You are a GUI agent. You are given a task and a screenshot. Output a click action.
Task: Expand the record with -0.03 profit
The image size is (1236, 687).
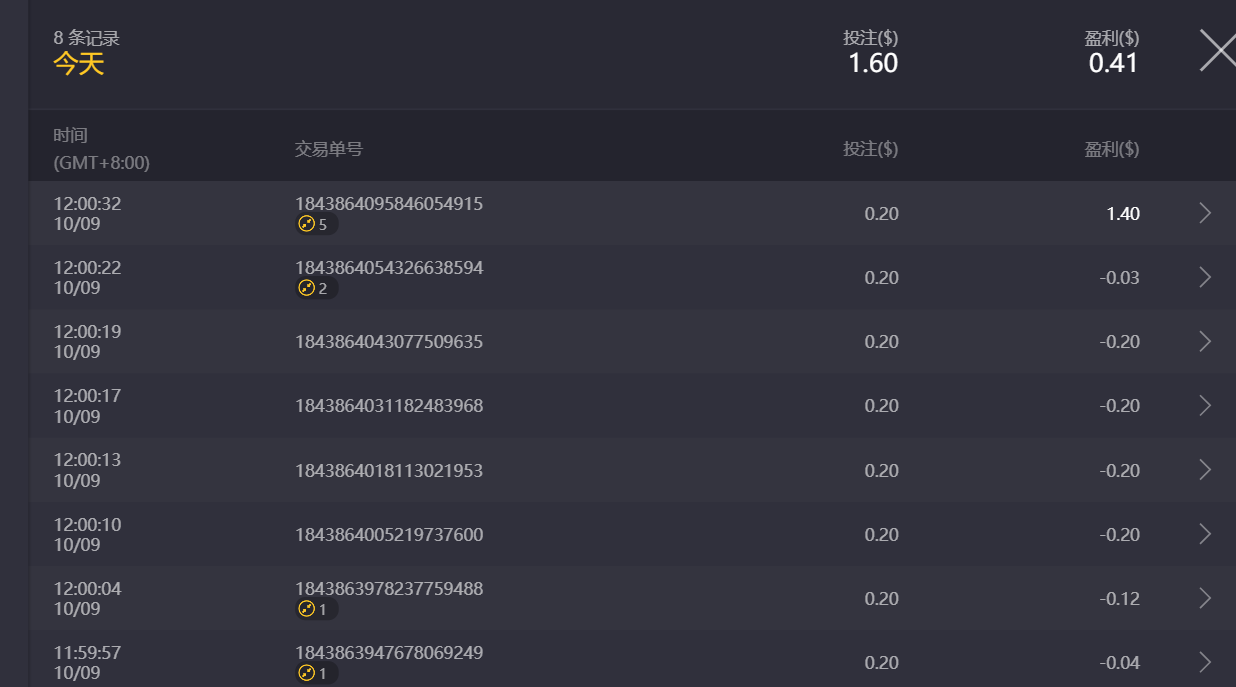[1204, 277]
